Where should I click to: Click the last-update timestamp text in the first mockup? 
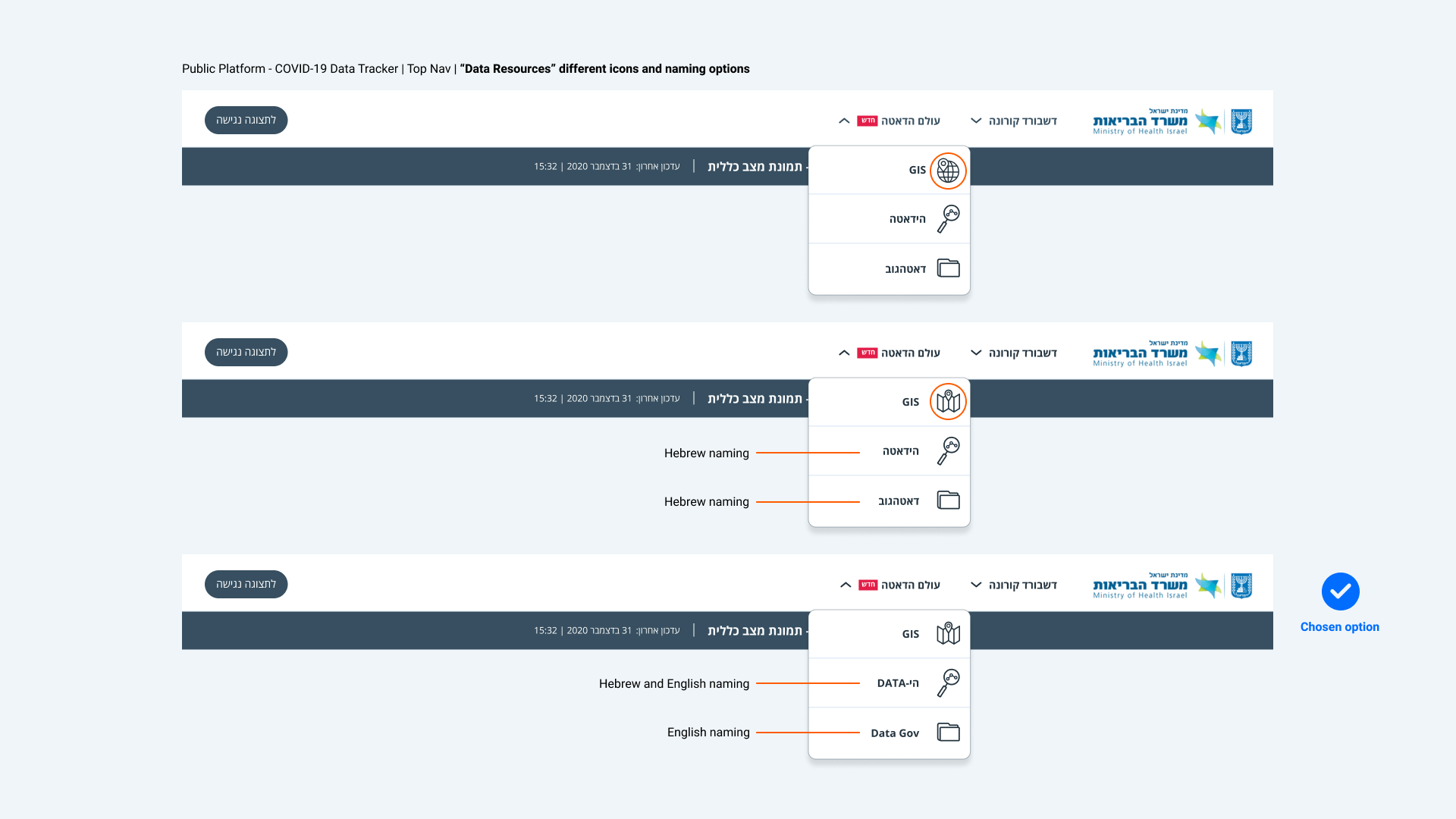tap(607, 166)
